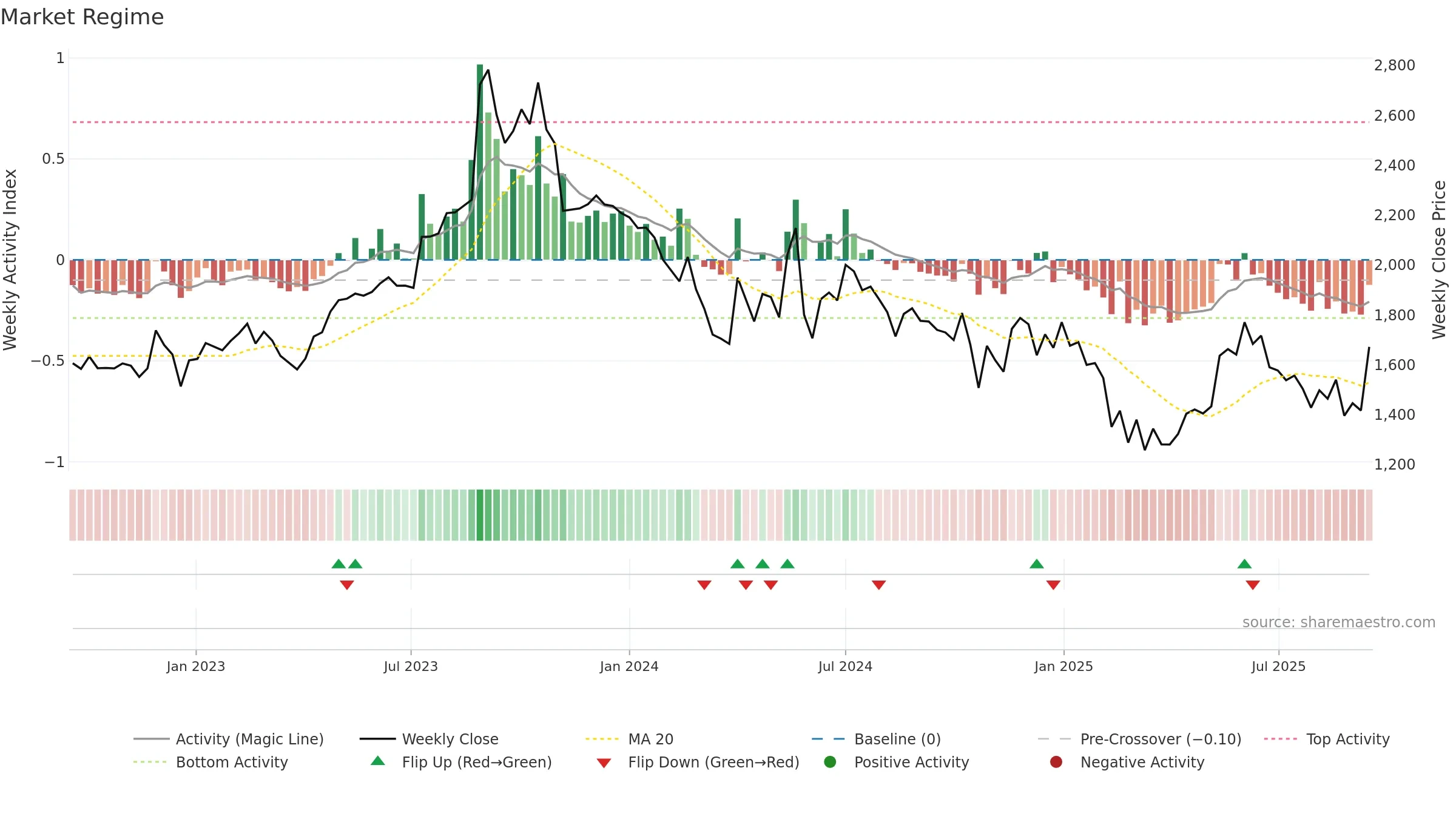The image size is (1456, 819).
Task: Click the Jul 2024 axis label
Action: 845,667
